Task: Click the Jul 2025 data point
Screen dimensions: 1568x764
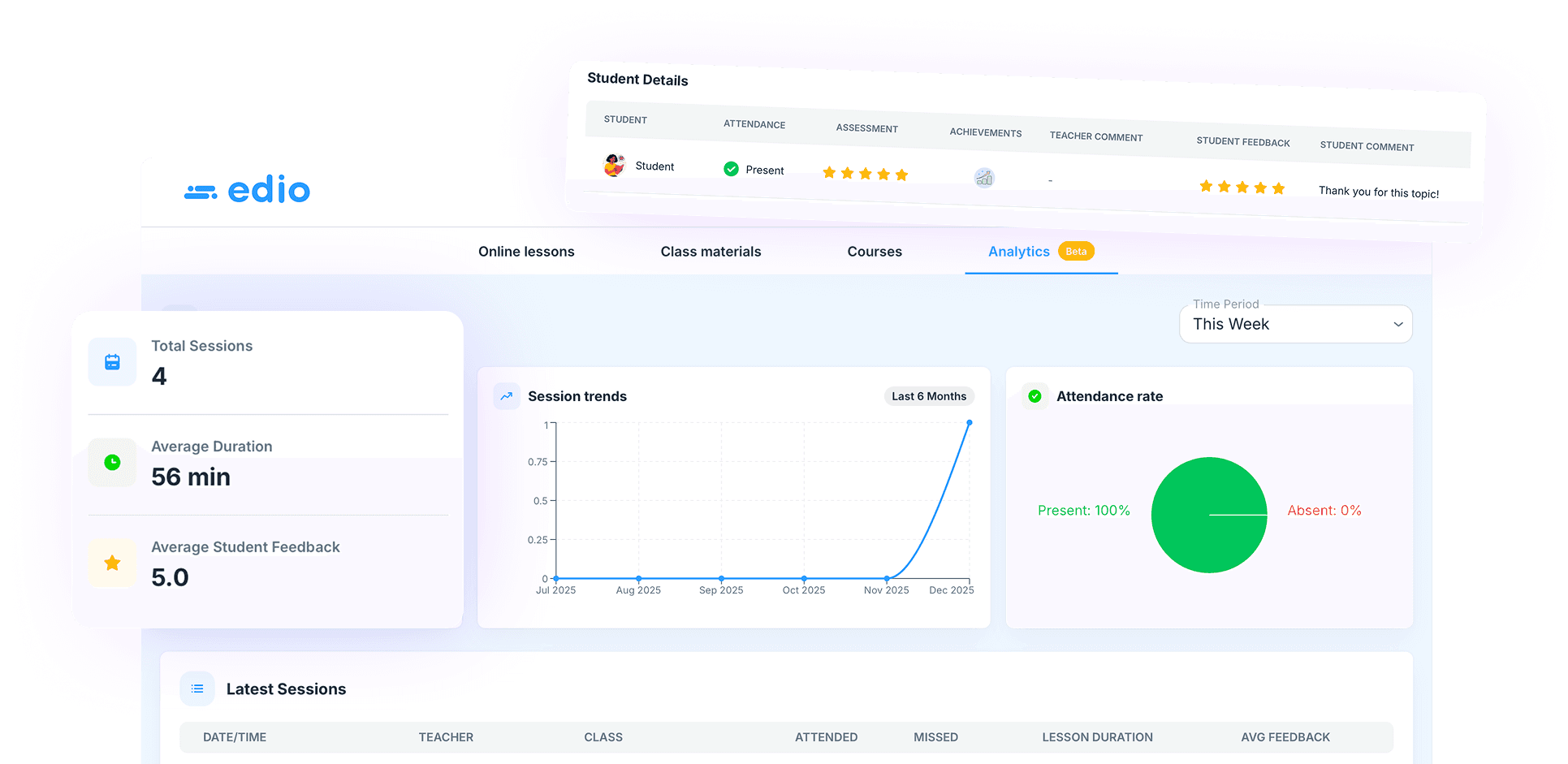Action: 555,579
